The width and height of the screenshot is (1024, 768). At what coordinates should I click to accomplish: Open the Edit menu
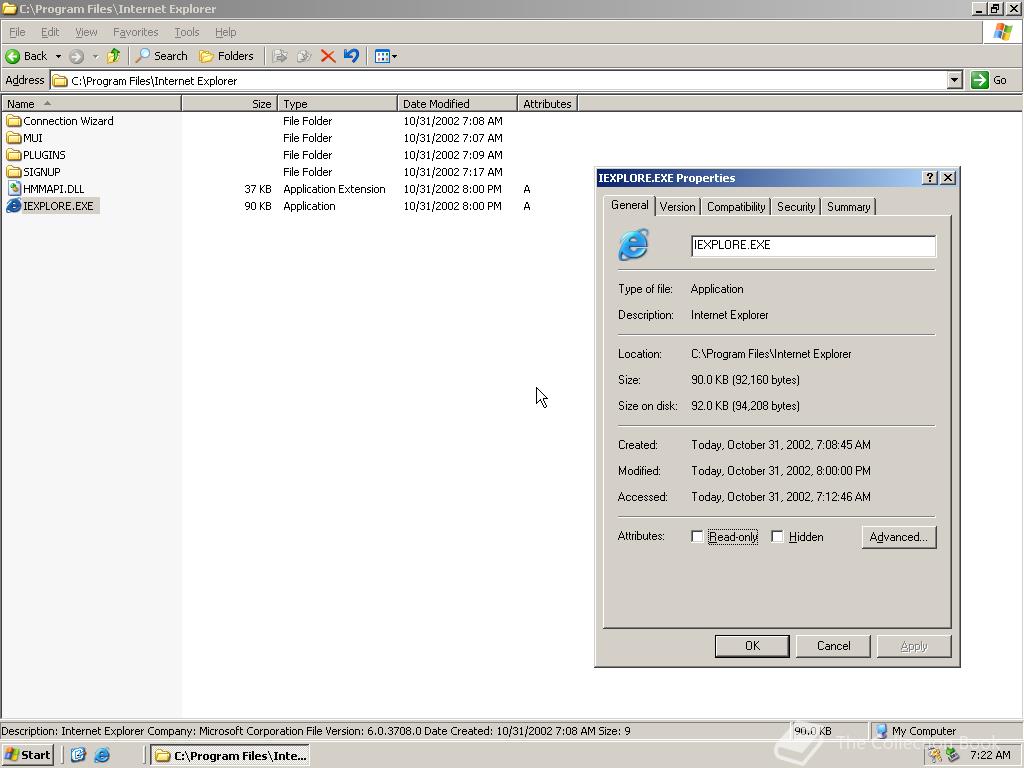pos(50,32)
